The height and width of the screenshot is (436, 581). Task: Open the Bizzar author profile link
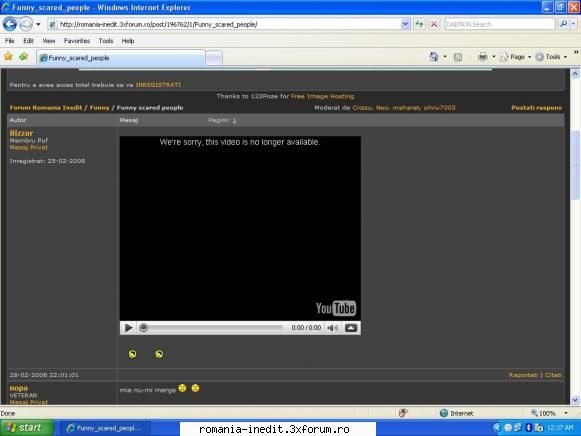pyautogui.click(x=21, y=133)
